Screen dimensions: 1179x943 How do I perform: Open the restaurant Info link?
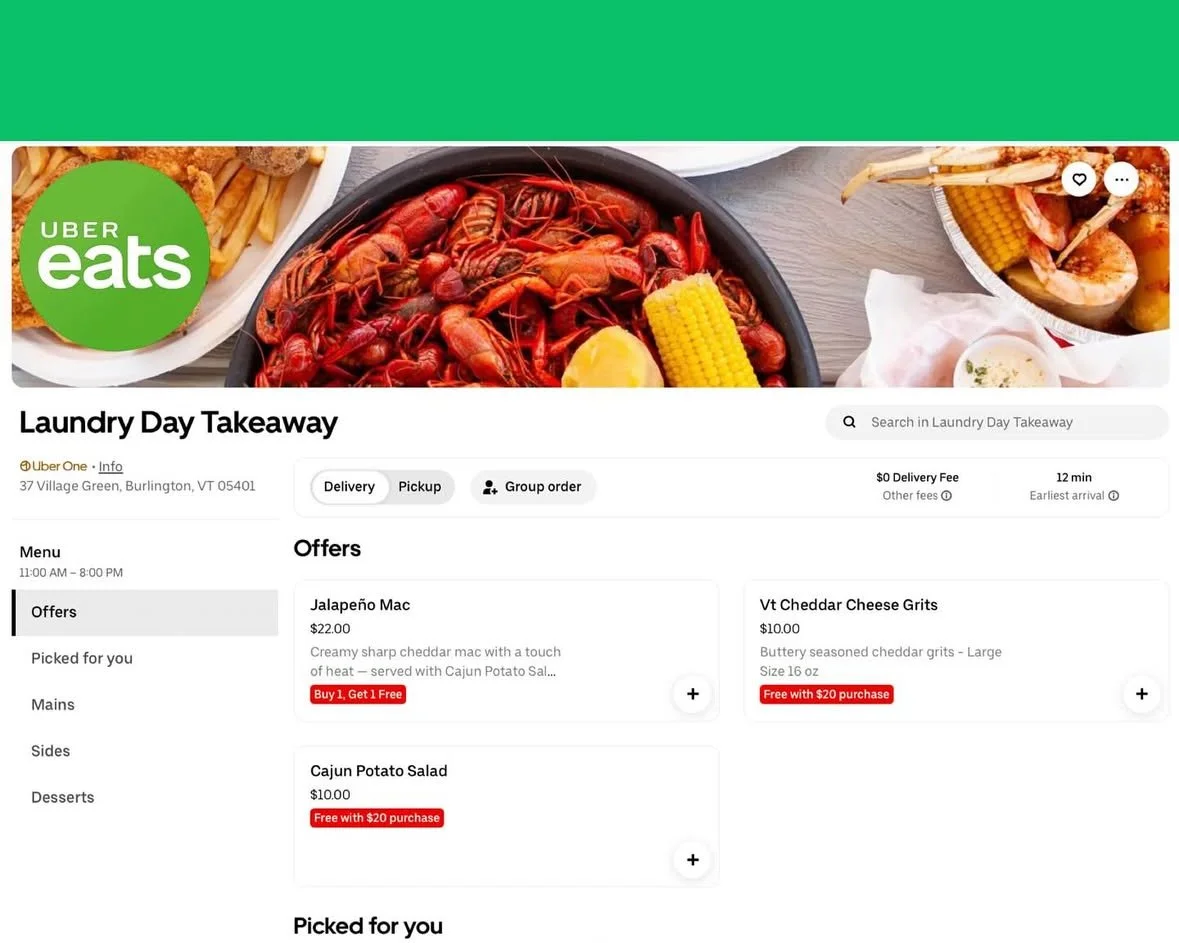[111, 466]
